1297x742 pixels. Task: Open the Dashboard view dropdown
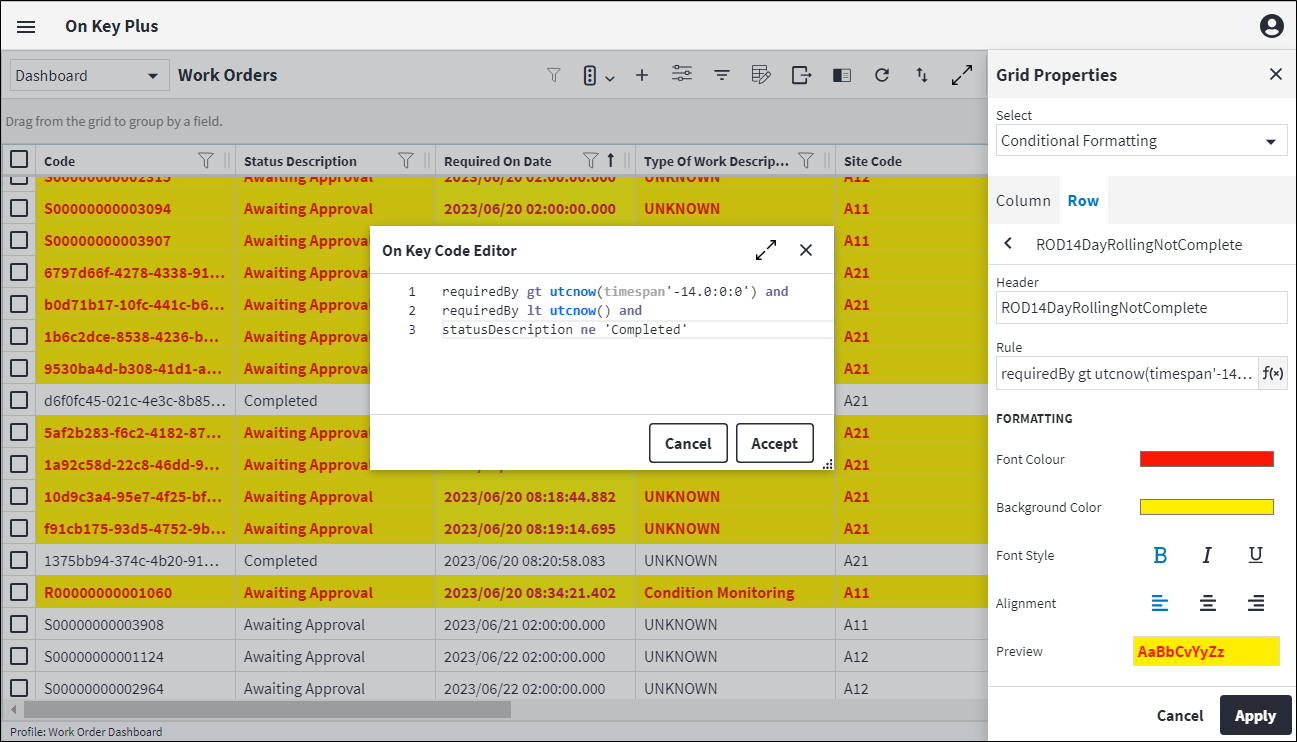[88, 75]
